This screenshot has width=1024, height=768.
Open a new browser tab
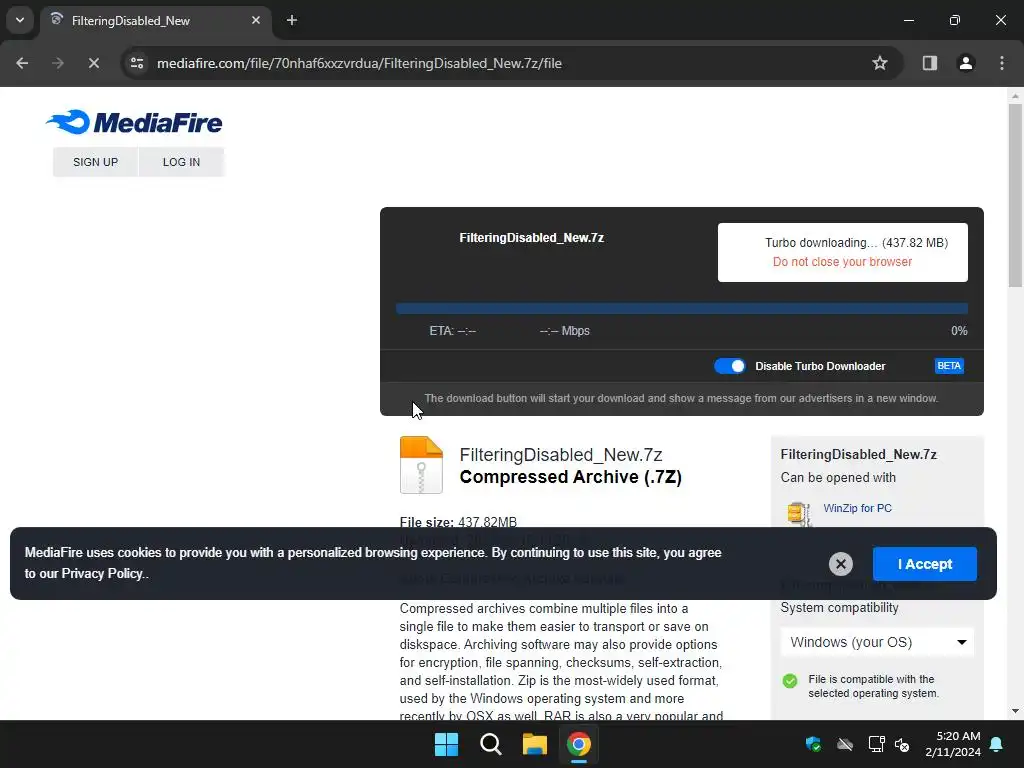point(292,20)
